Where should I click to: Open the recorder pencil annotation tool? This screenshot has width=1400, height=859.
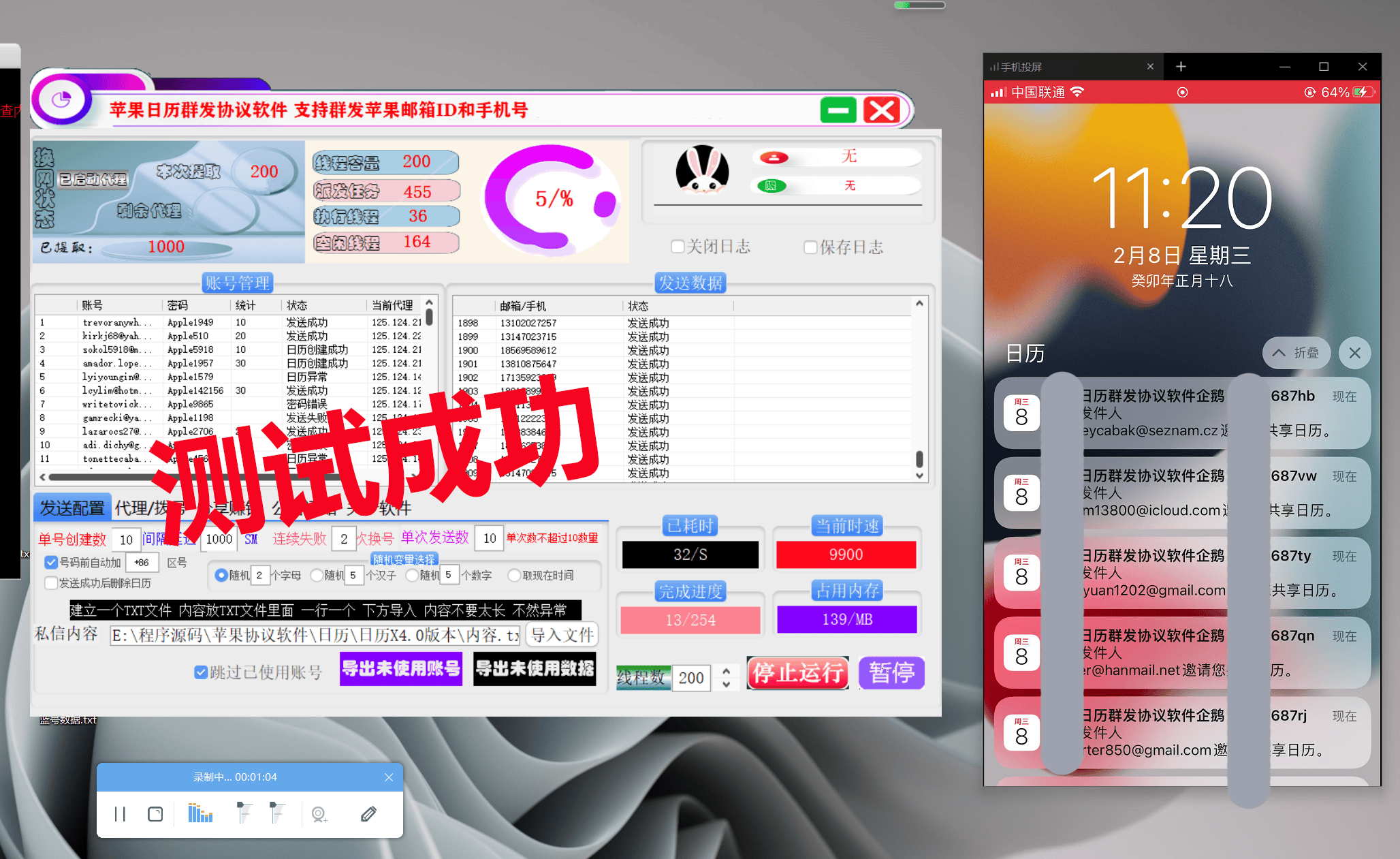coord(368,814)
